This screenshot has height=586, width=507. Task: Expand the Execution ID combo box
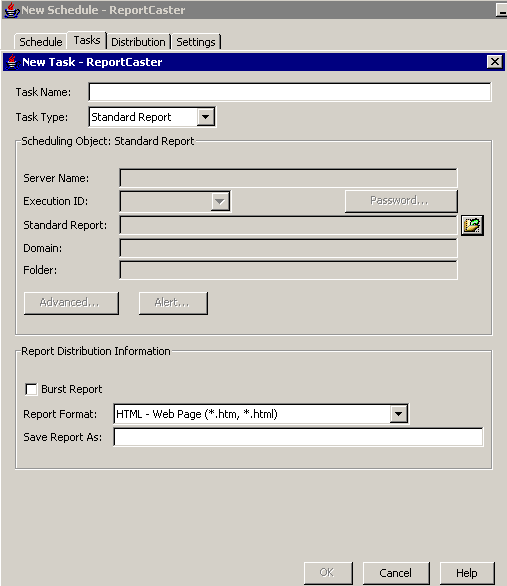[220, 201]
